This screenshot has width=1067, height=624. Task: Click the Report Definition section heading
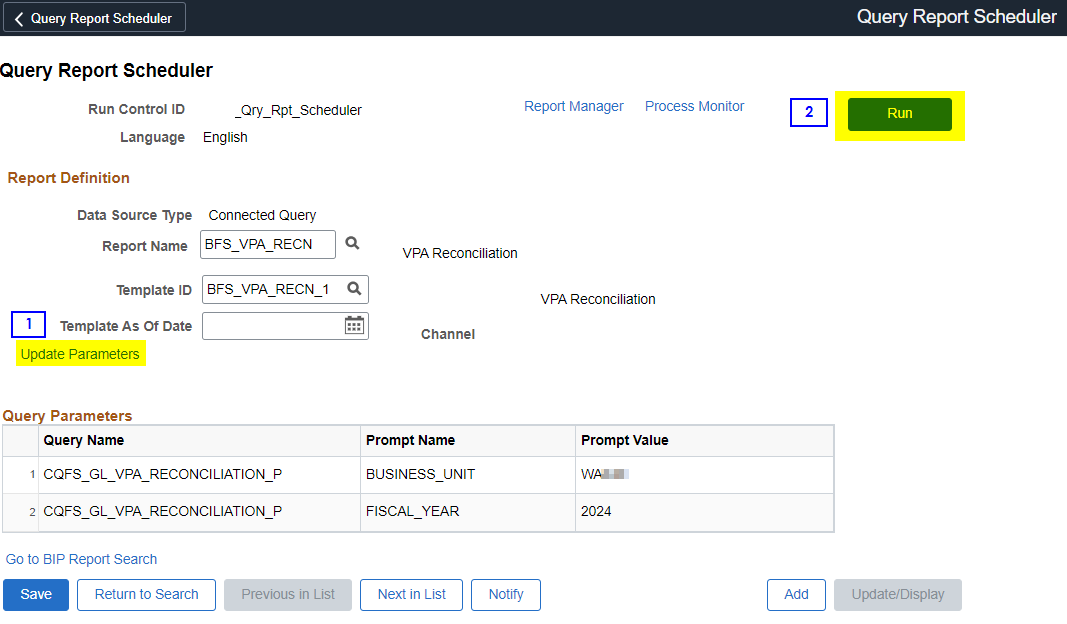coord(69,178)
